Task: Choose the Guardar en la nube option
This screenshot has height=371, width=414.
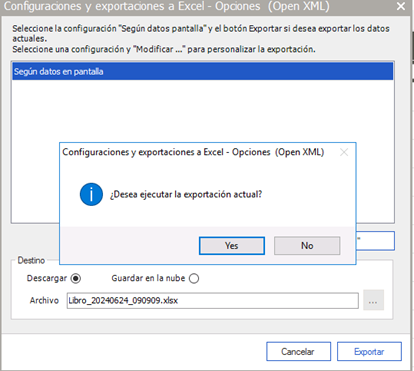Action: pyautogui.click(x=194, y=278)
